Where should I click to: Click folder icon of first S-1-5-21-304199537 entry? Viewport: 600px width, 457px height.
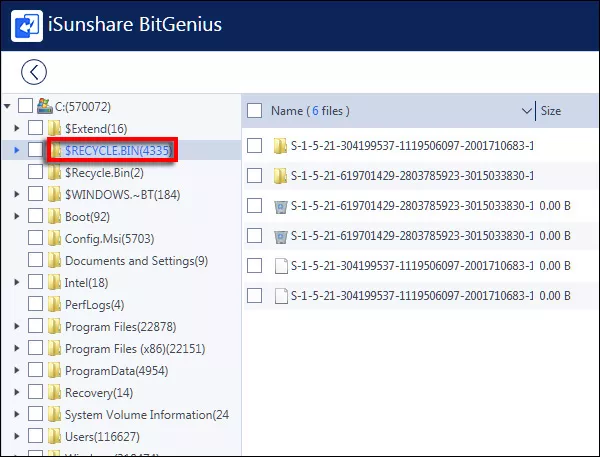tap(280, 146)
